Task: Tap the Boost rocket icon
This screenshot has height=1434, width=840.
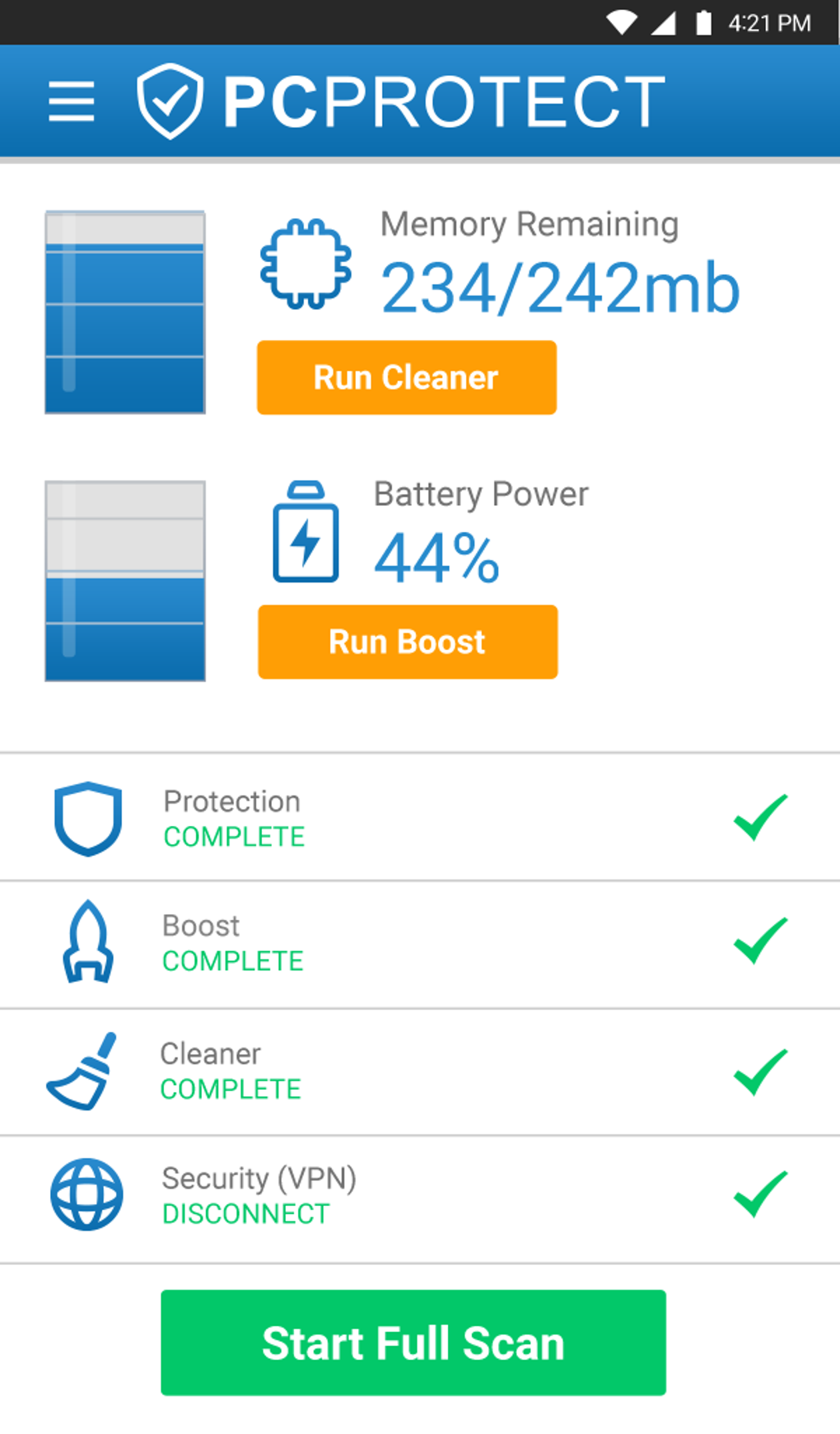Action: [88, 941]
